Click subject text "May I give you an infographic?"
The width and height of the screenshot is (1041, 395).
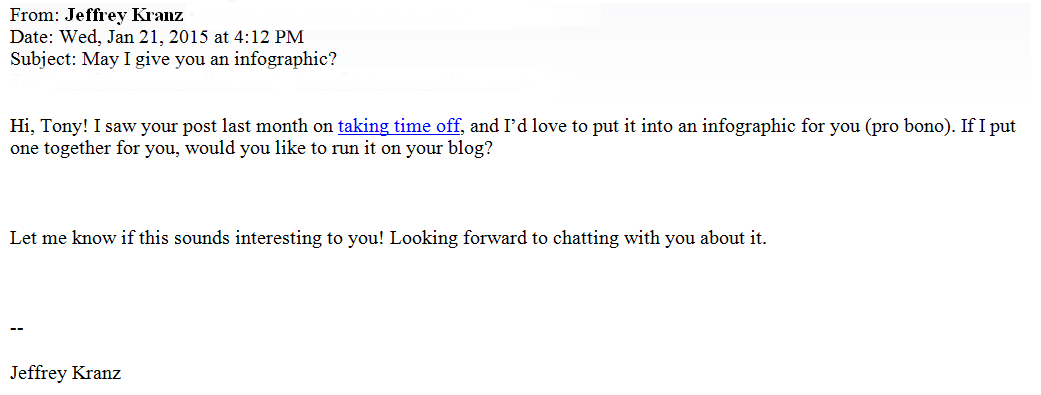209,59
